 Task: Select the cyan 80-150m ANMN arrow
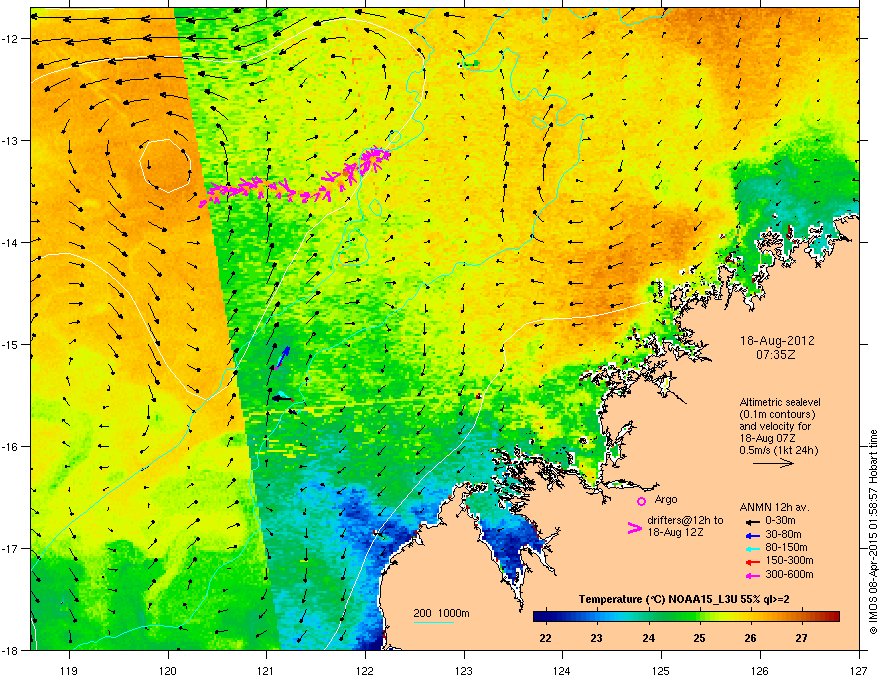752,548
